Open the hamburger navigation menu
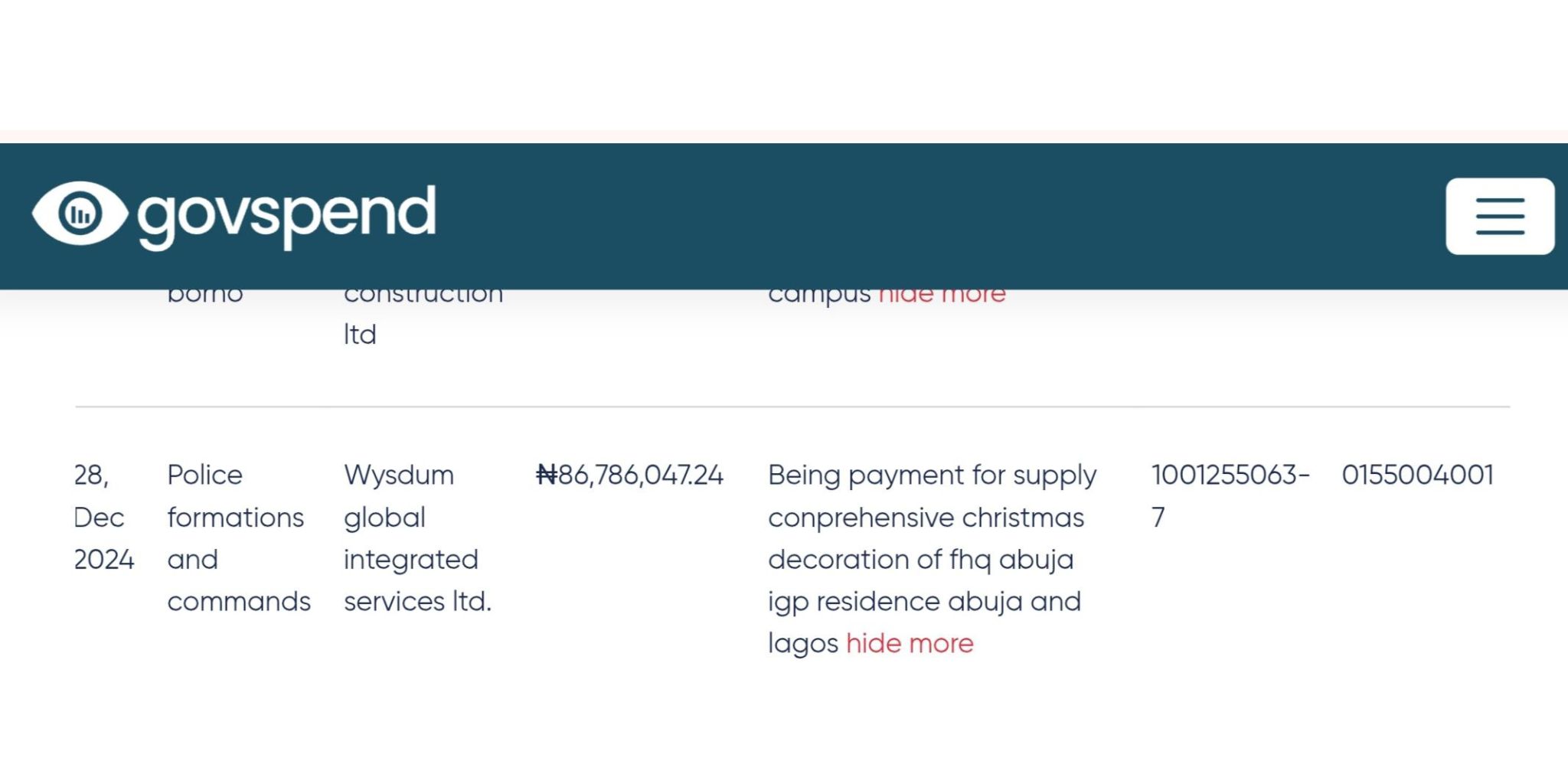This screenshot has width=1568, height=784. (x=1500, y=216)
